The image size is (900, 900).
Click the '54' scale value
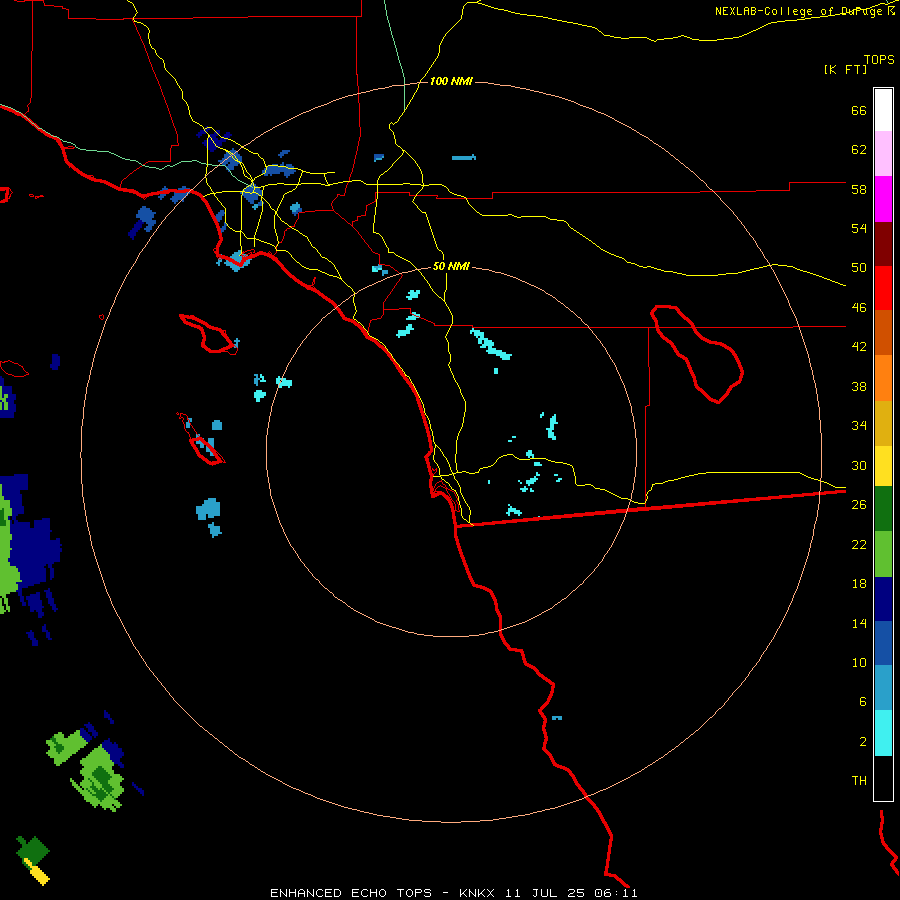point(859,228)
